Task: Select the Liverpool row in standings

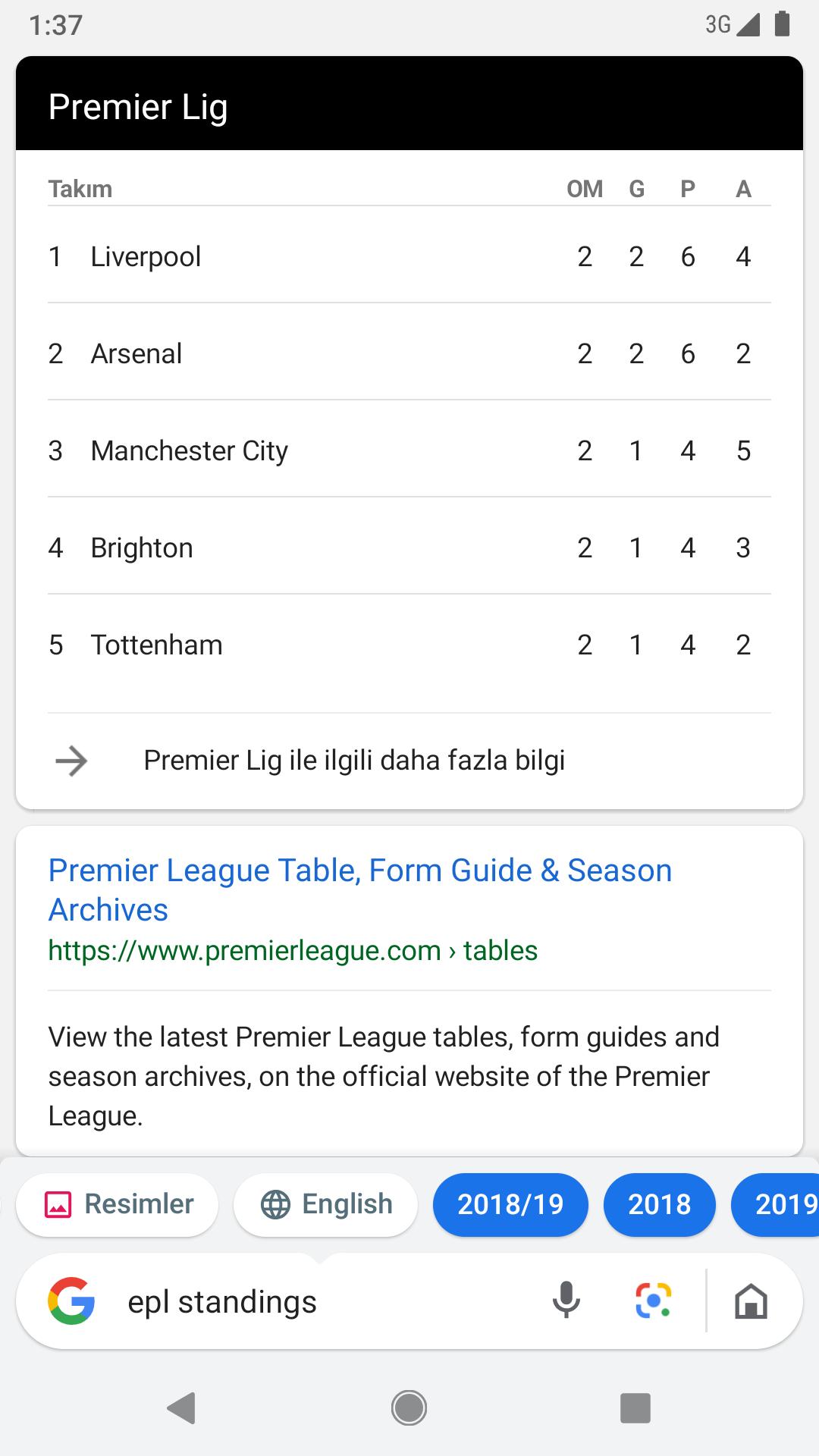Action: coord(409,256)
